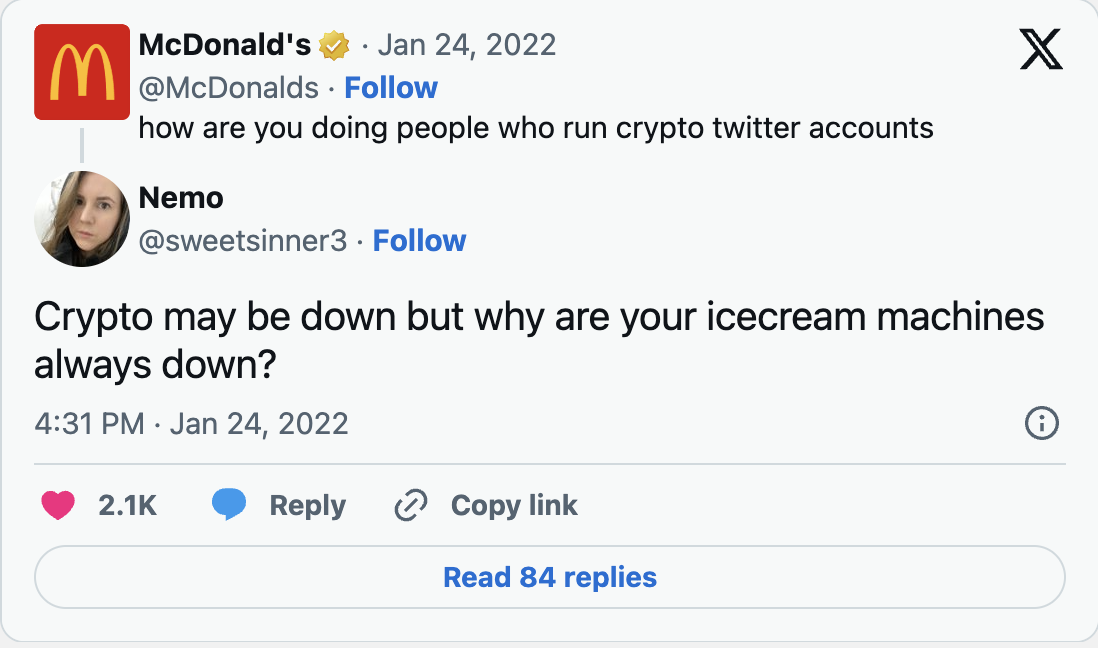Follow the McDonald's account
The height and width of the screenshot is (648, 1098).
[x=391, y=88]
